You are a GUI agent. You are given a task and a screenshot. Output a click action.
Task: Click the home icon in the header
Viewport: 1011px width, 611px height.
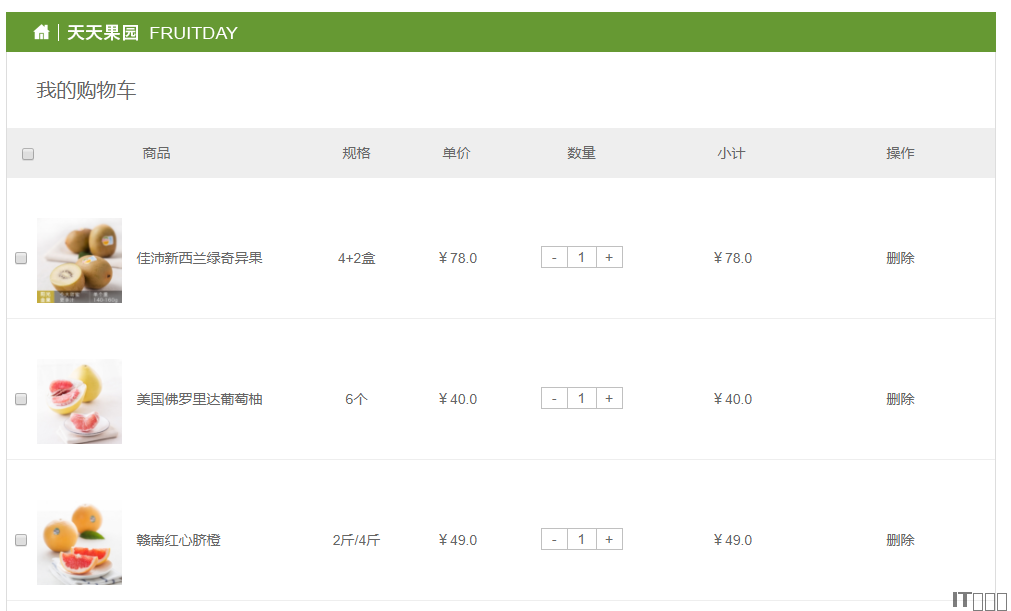coord(41,33)
